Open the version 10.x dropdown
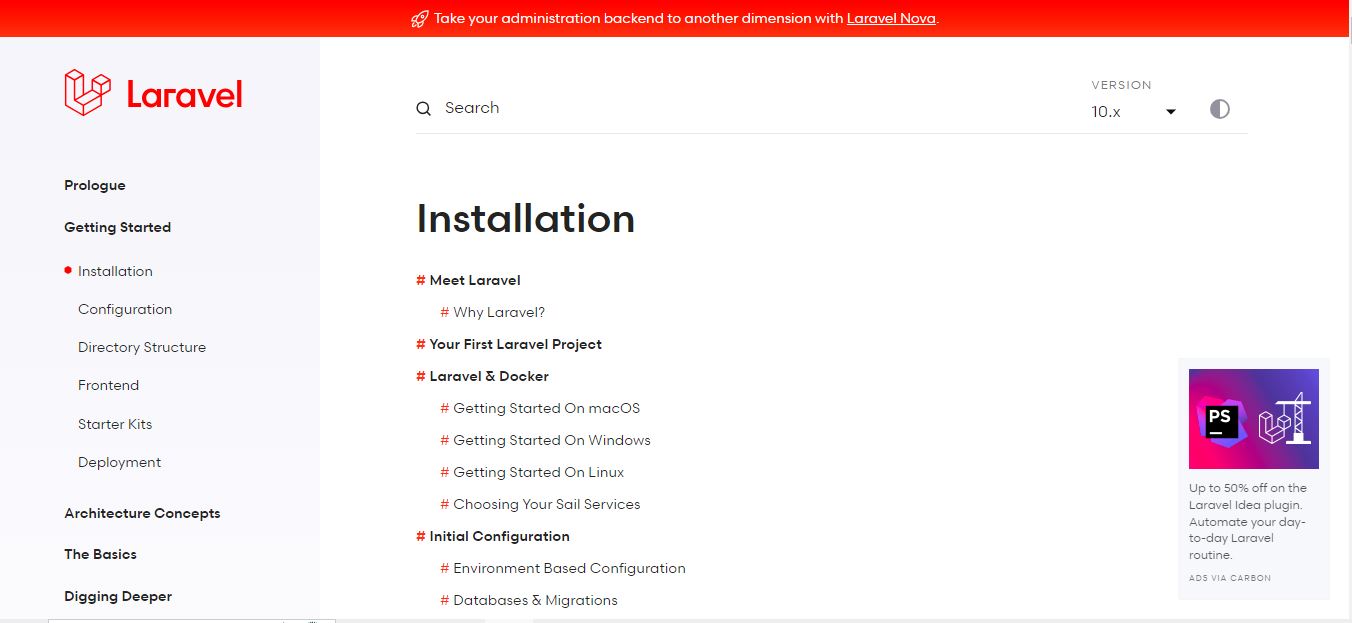Viewport: 1352px width, 623px height. pos(1133,112)
